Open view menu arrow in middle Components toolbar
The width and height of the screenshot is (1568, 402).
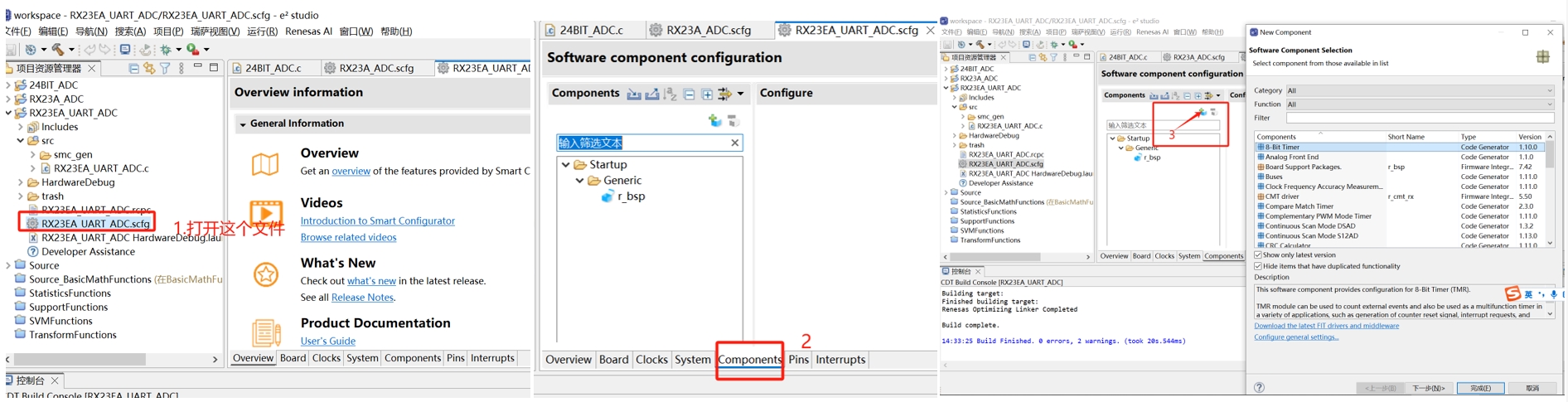click(741, 94)
